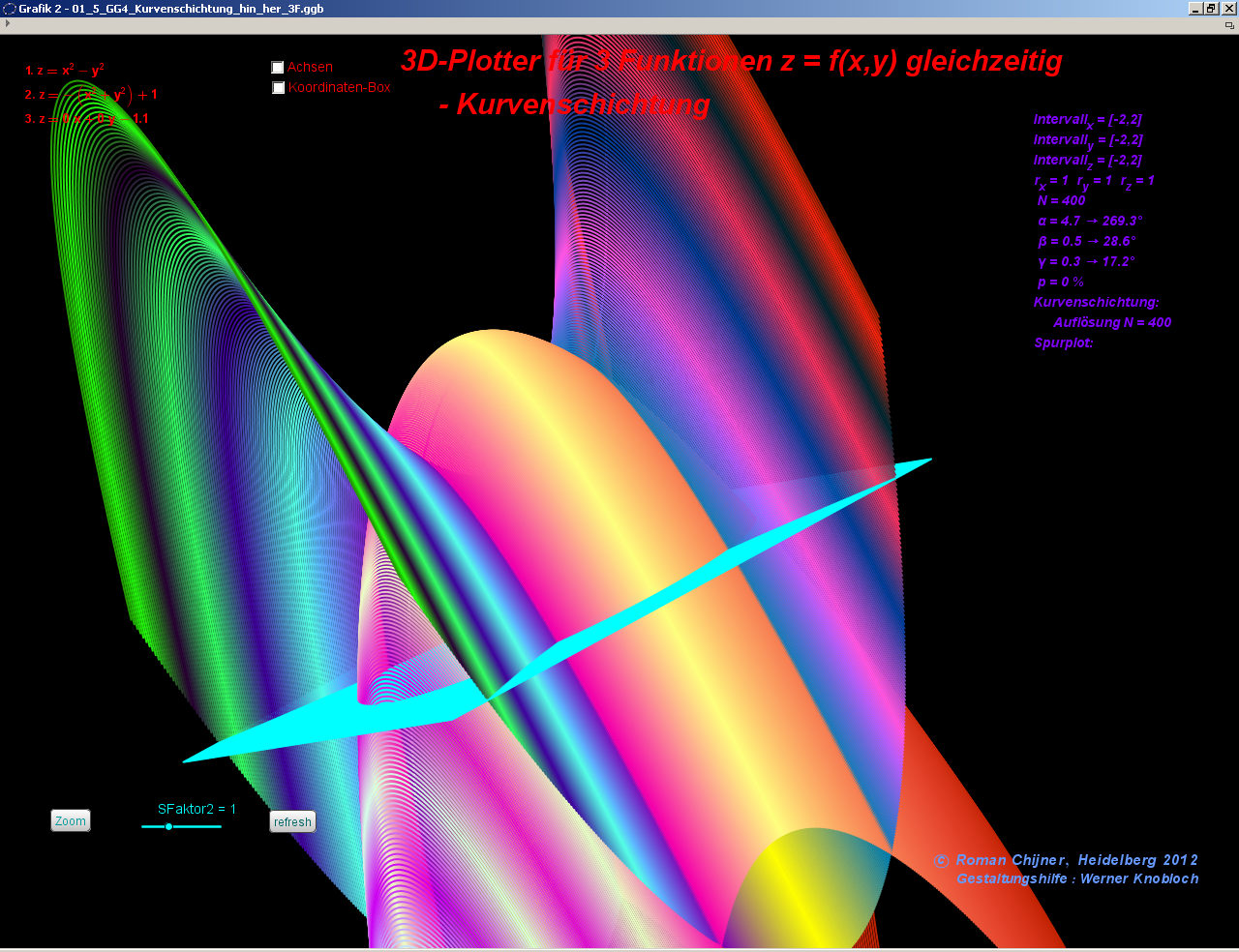This screenshot has height=952, width=1239.
Task: Click the GeoGebra icon in the title bar
Action: (10, 9)
